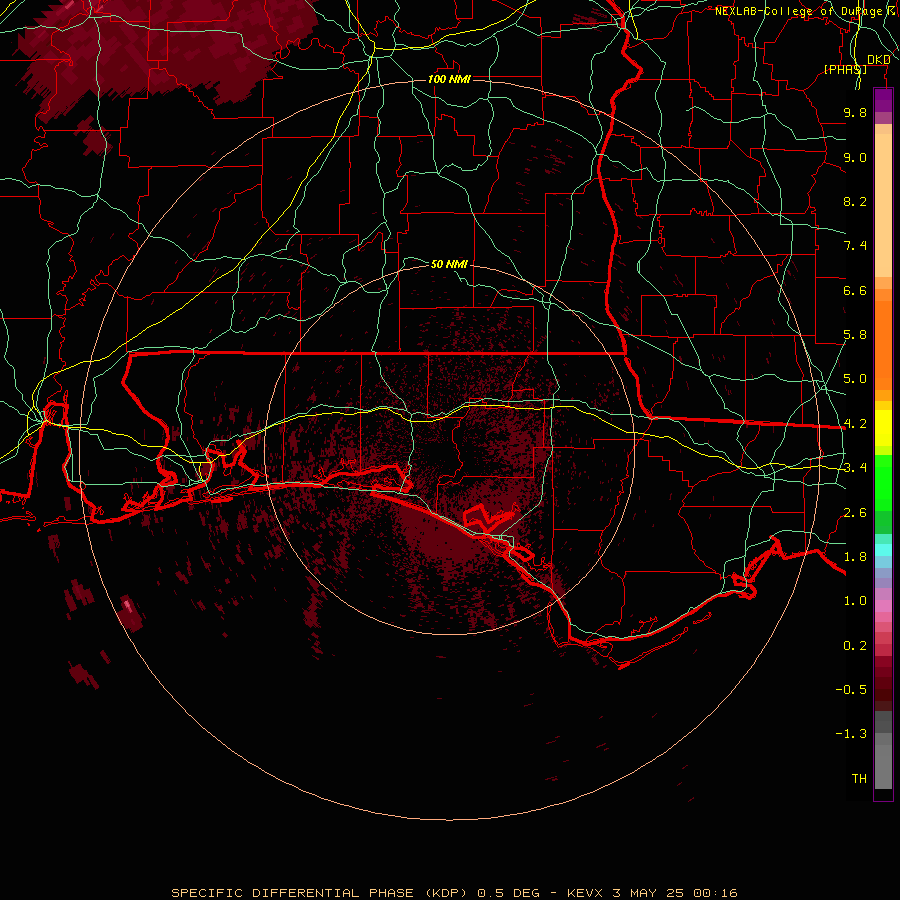Click the 8.2 value on the color scale
Viewport: 900px width, 900px height.
(x=855, y=201)
